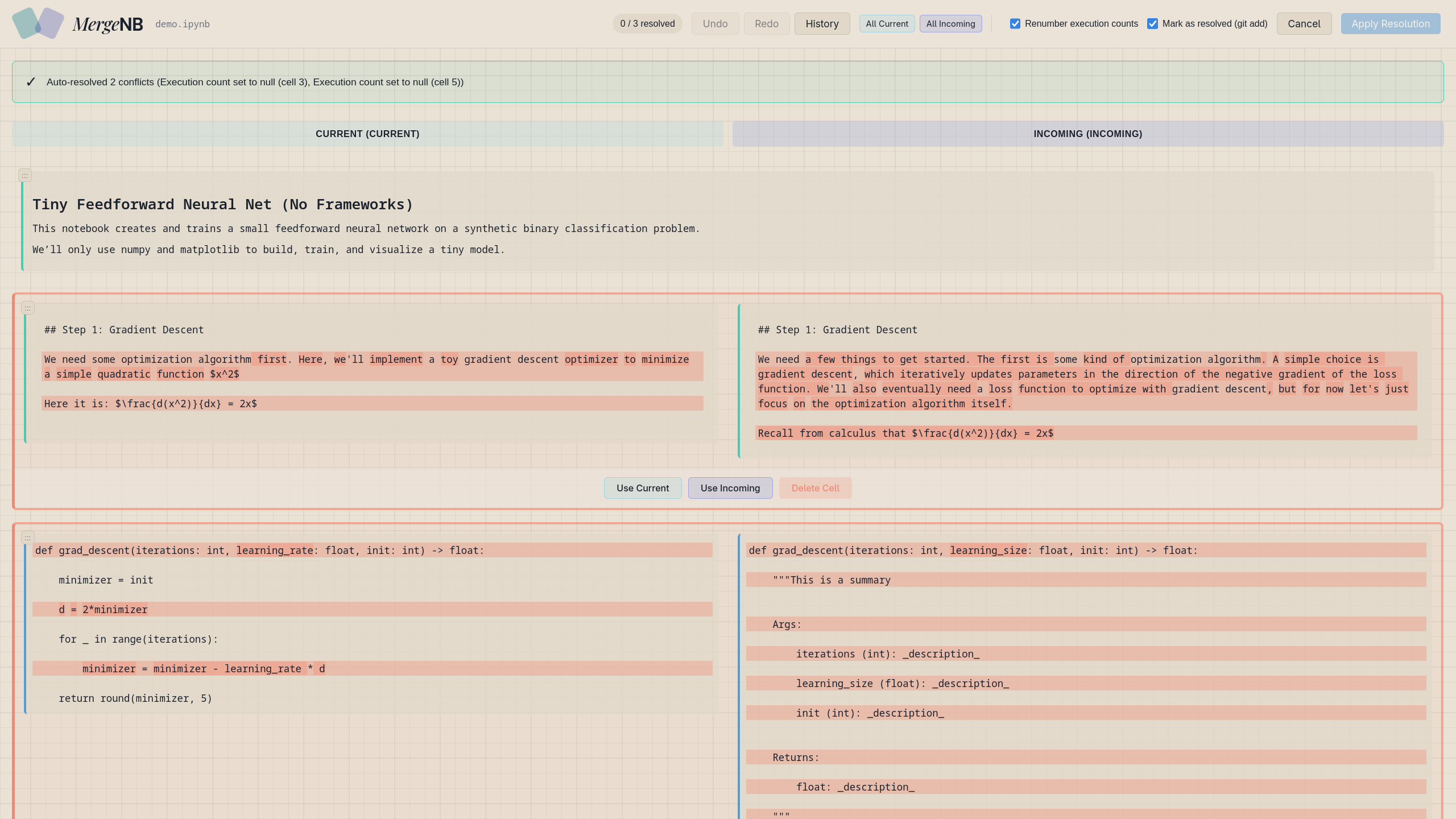
Task: Click the 'init (int): _description_' line
Action: pos(1086,713)
